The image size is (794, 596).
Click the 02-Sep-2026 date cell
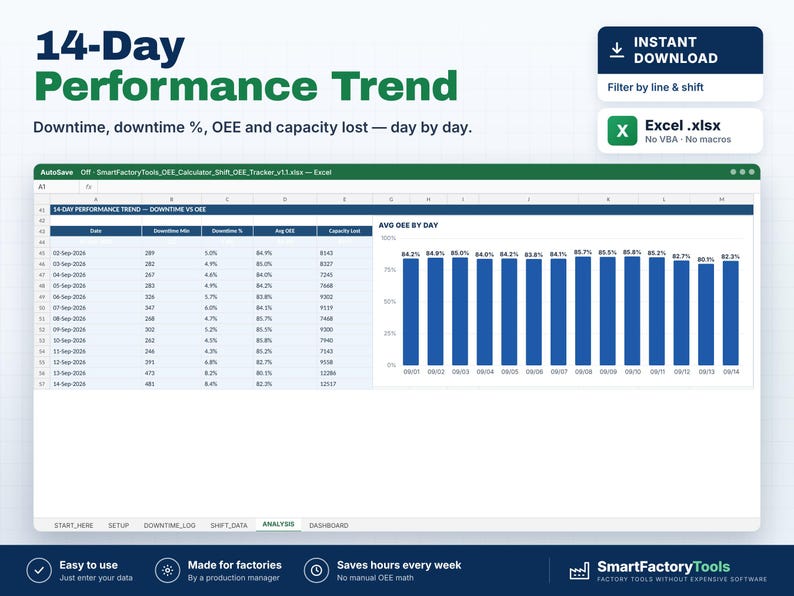pos(96,253)
